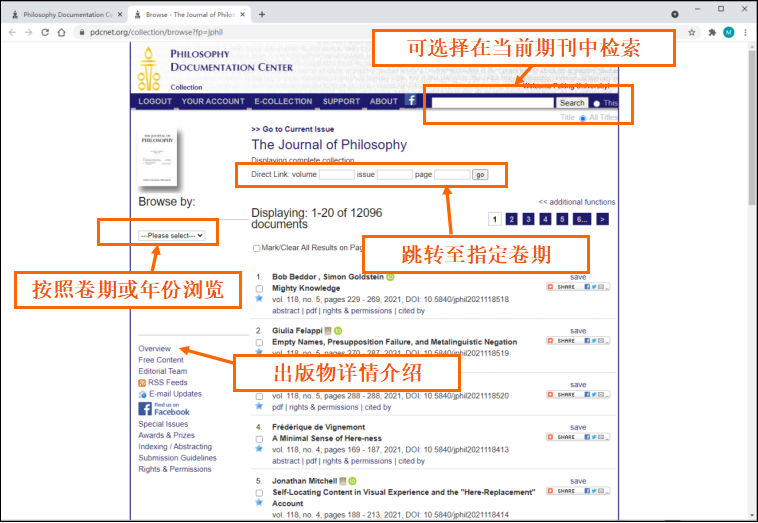Open ABOUT in the navigation bar

pos(383,102)
